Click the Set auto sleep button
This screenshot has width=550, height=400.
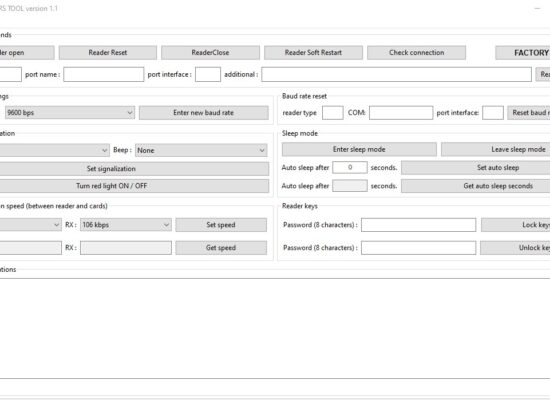click(x=476, y=168)
